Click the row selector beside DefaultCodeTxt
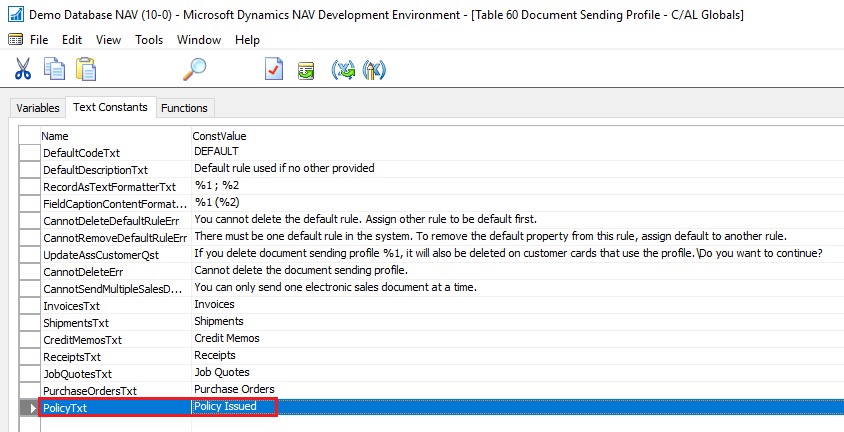The height and width of the screenshot is (432, 844). (30, 153)
